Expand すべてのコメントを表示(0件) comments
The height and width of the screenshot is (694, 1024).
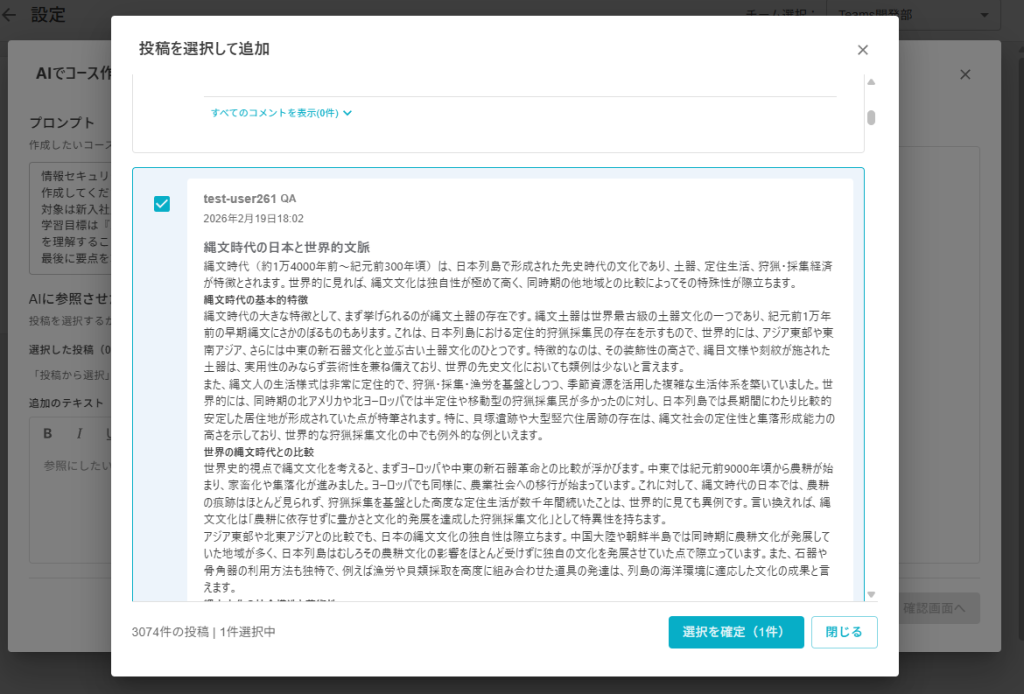[281, 113]
